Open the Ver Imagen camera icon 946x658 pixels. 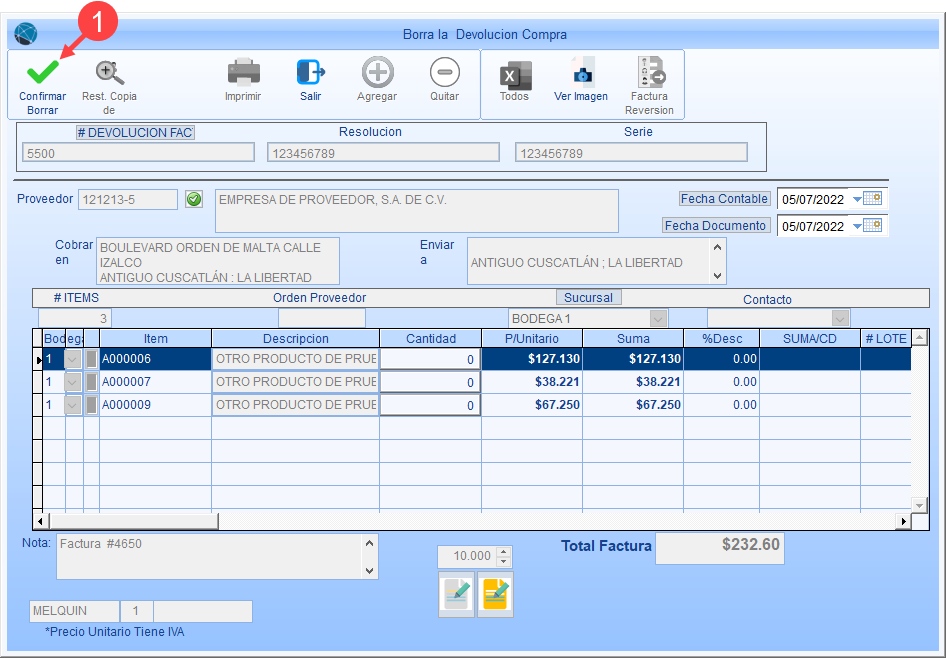pyautogui.click(x=582, y=73)
